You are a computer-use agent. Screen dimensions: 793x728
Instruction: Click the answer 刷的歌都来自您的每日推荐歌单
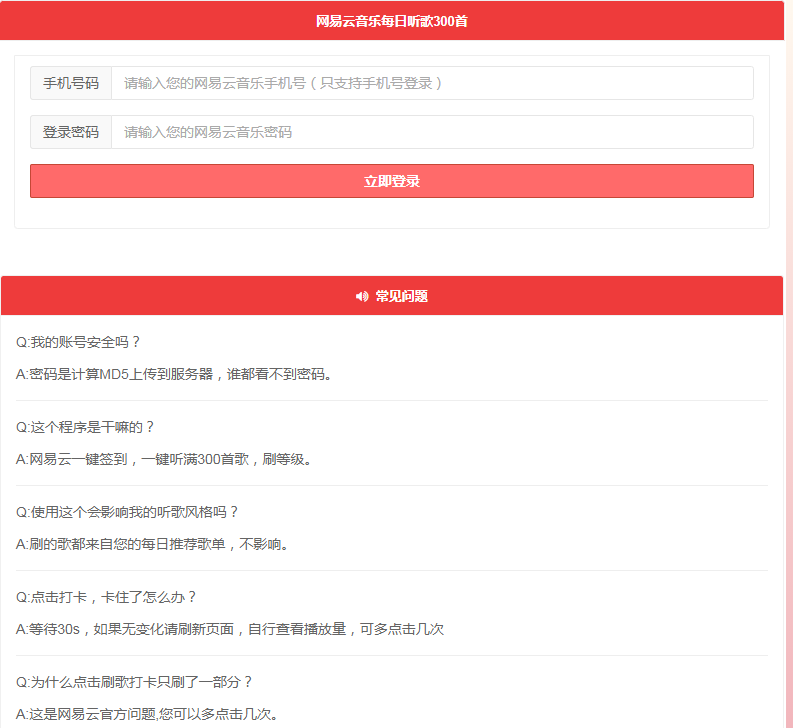point(152,544)
